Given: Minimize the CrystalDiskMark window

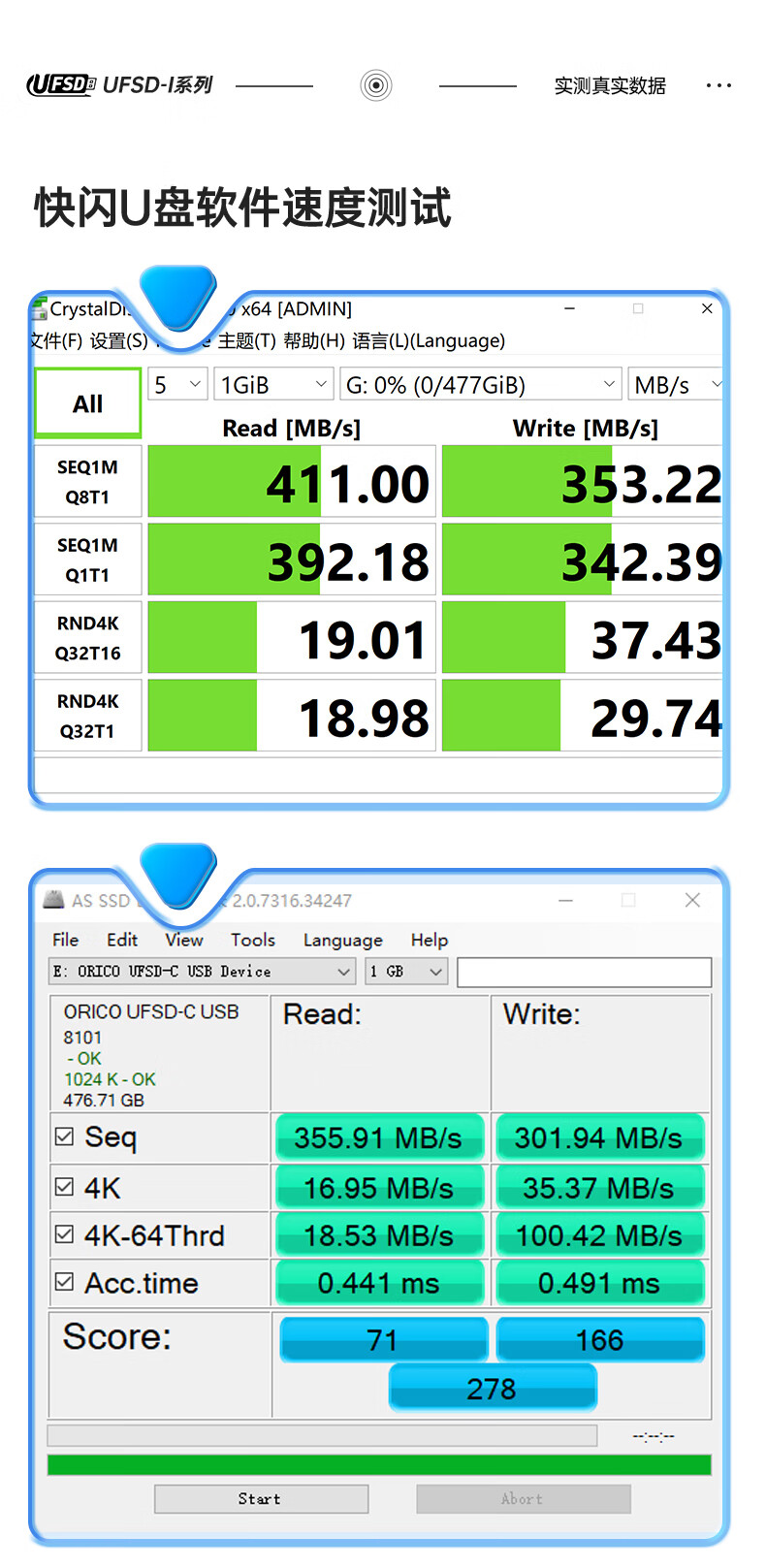Looking at the screenshot, I should point(570,308).
